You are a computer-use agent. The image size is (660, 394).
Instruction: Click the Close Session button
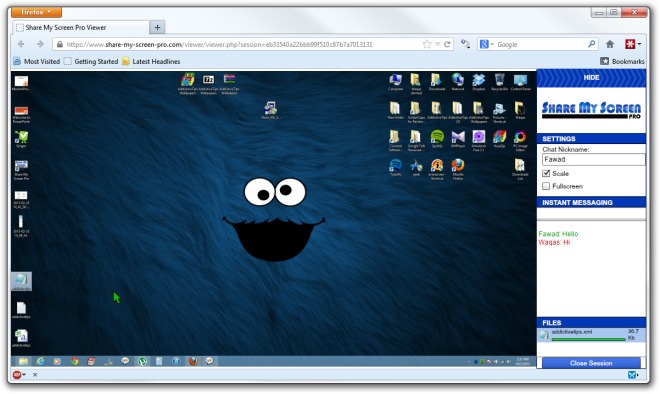[x=591, y=363]
